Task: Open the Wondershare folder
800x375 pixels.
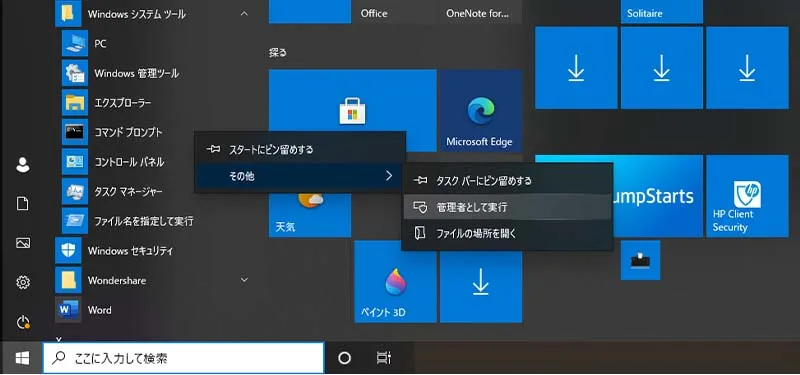Action: (x=153, y=280)
